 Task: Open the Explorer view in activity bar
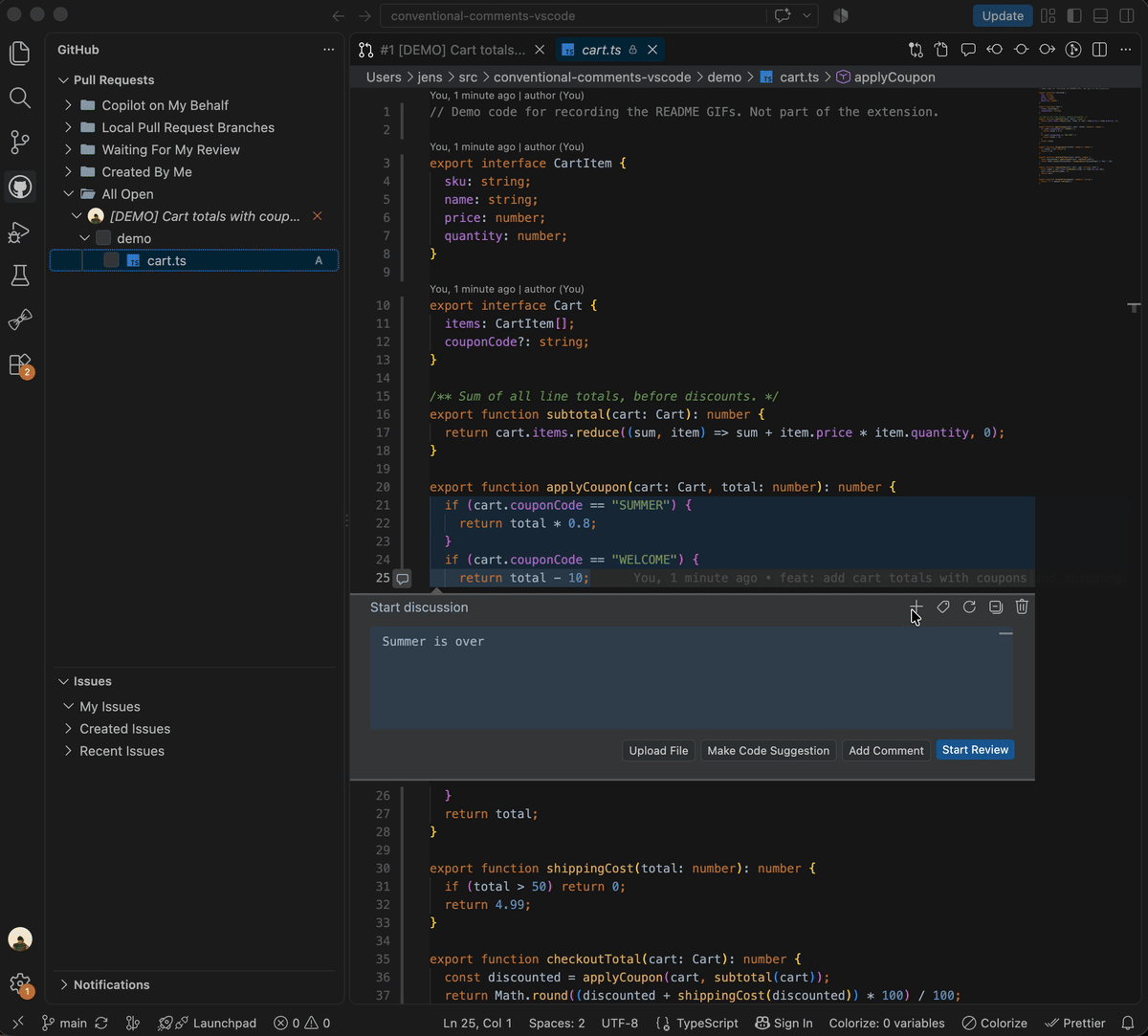tap(20, 53)
